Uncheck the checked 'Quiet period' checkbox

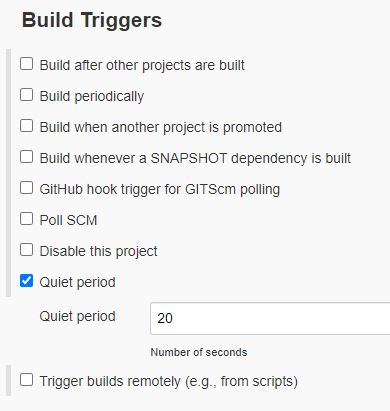click(x=26, y=281)
